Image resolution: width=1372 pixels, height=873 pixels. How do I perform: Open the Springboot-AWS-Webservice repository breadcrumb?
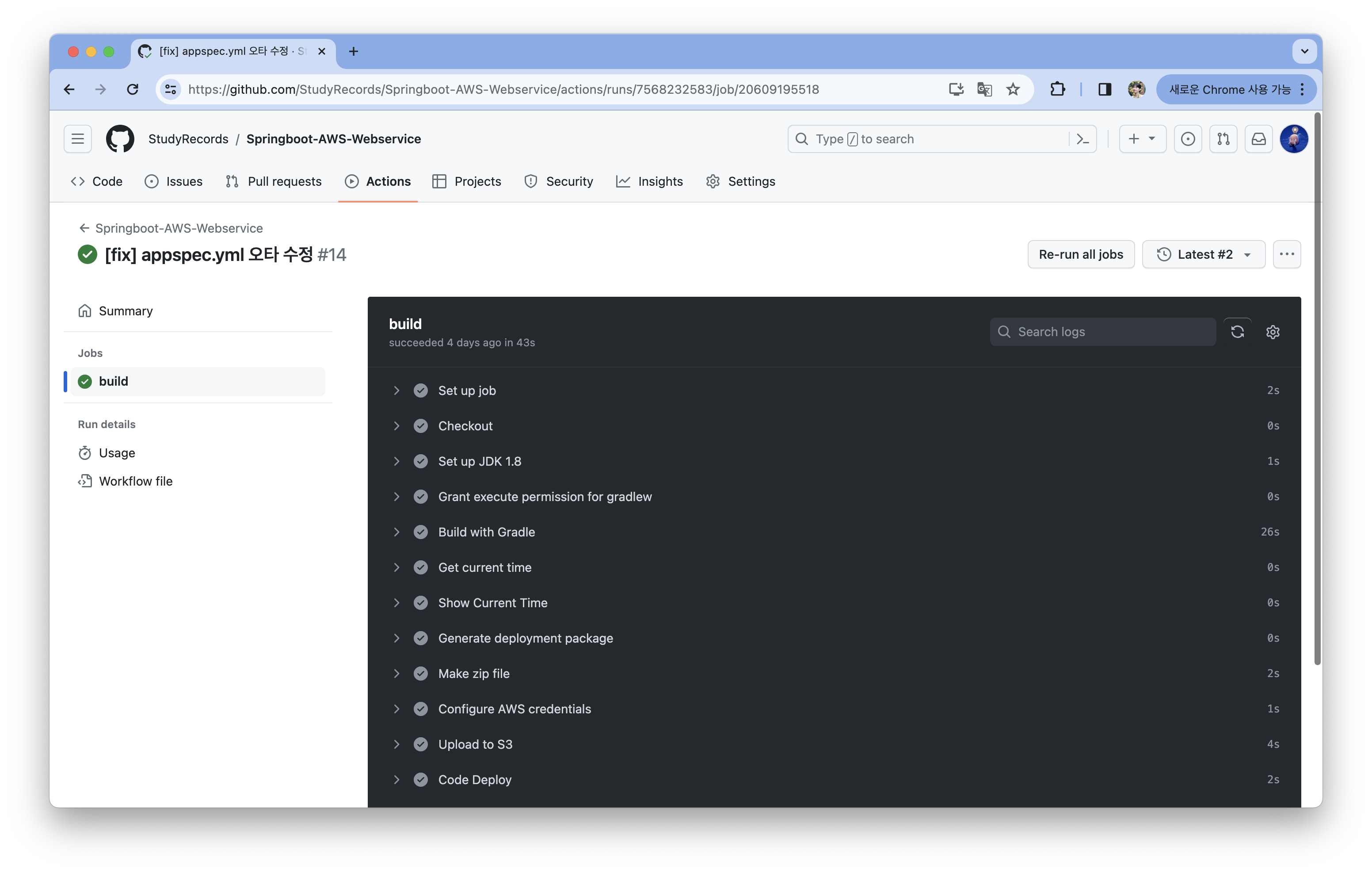click(333, 138)
